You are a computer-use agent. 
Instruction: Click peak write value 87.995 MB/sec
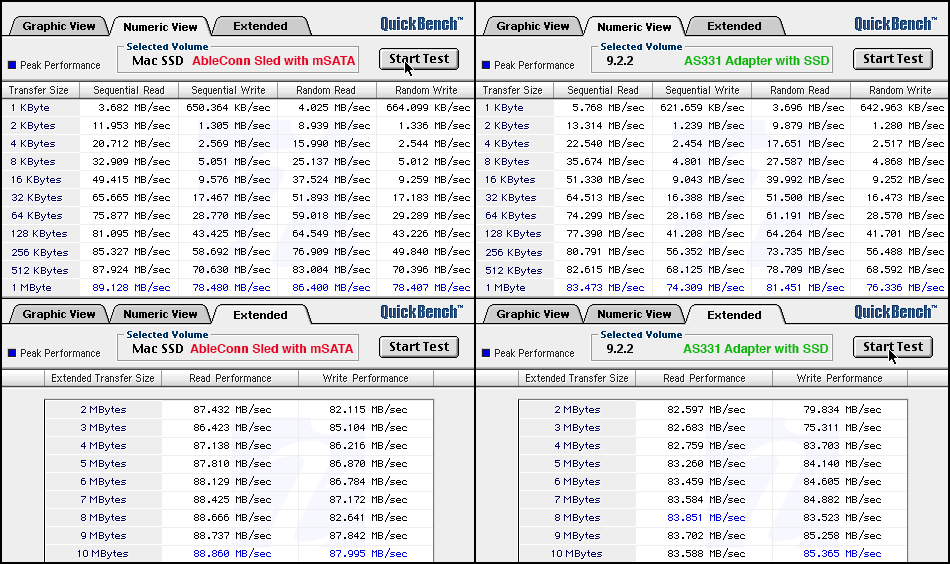point(368,554)
